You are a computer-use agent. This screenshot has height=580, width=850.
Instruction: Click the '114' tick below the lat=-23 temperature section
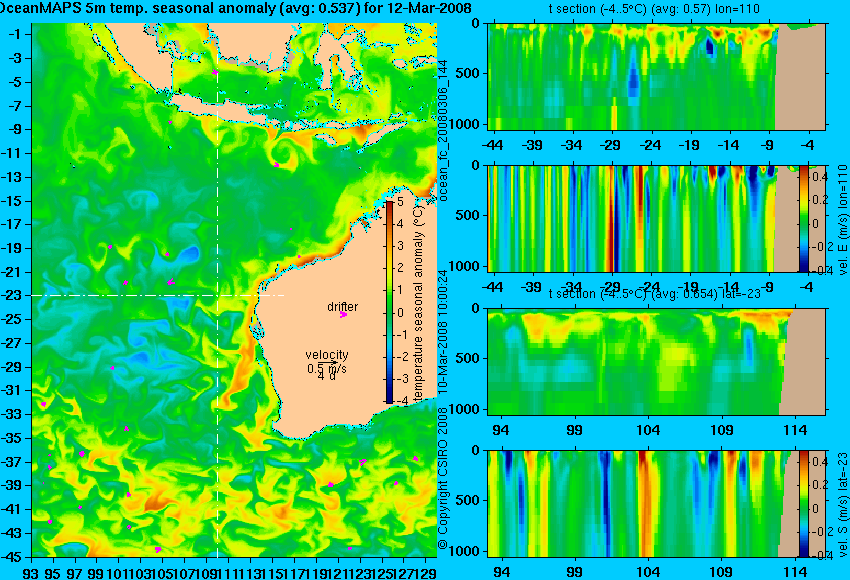pyautogui.click(x=795, y=430)
